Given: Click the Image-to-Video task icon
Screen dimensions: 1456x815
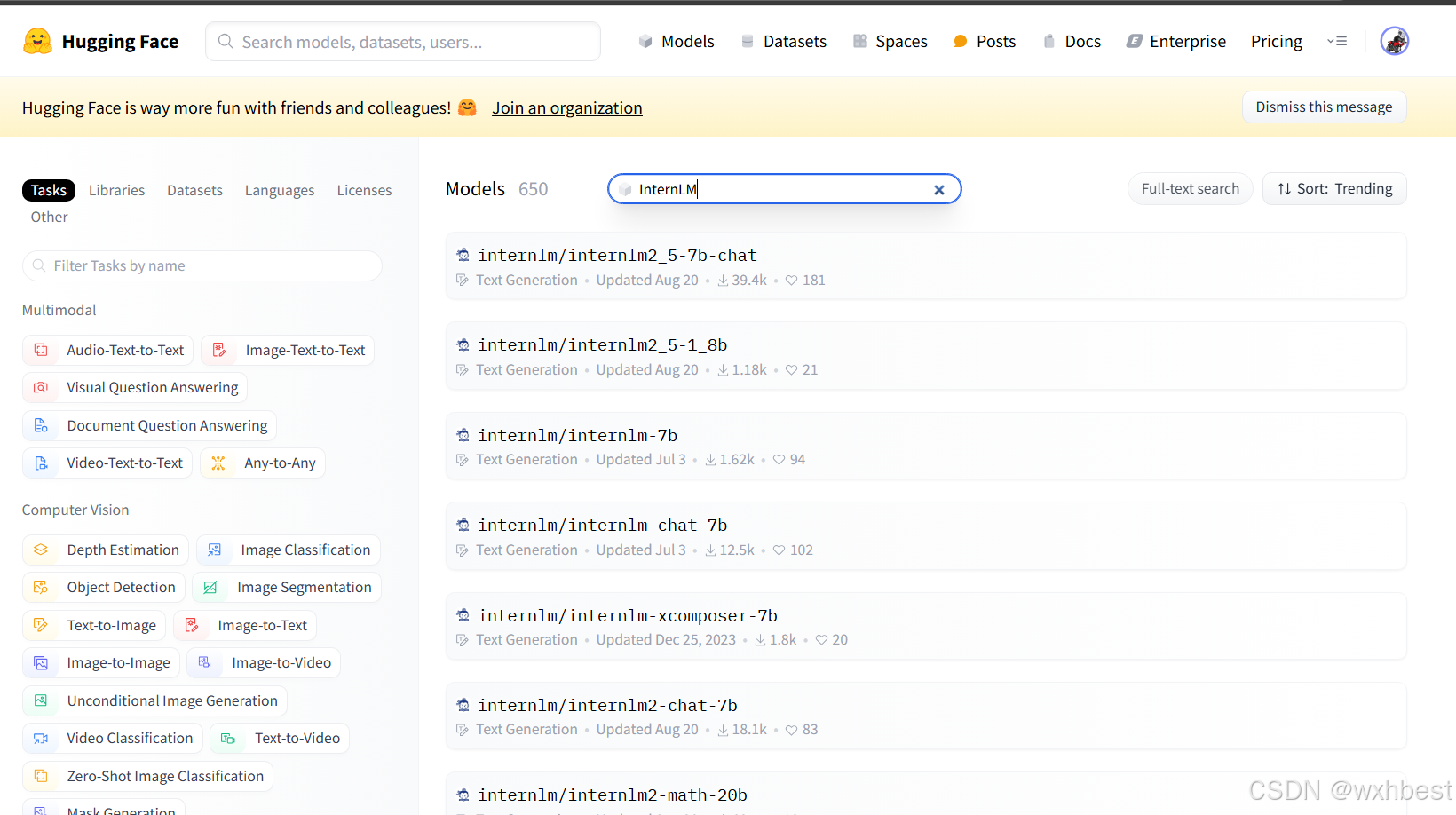Looking at the screenshot, I should click(x=205, y=662).
